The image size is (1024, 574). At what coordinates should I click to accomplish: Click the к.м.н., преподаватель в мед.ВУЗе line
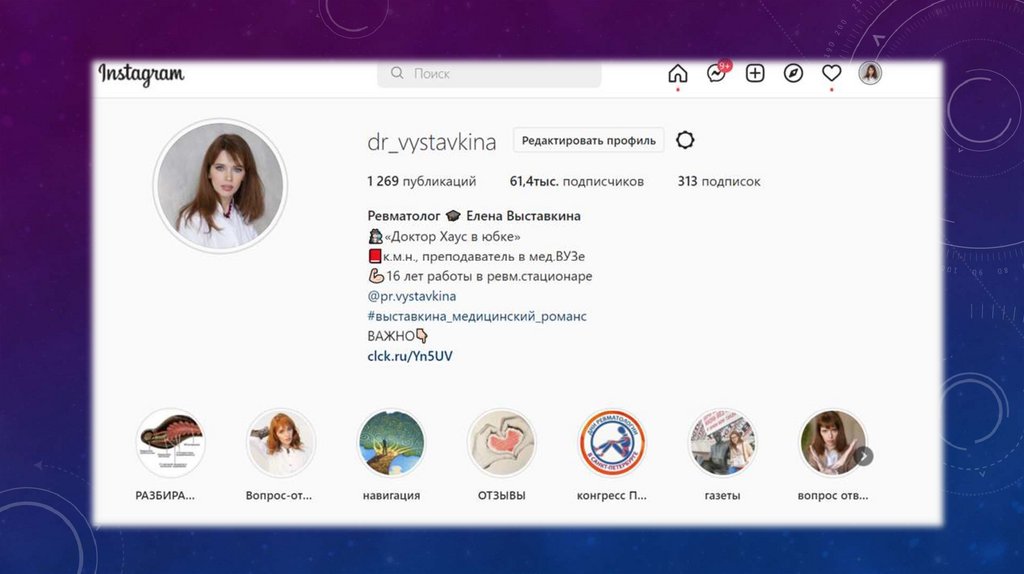476,256
